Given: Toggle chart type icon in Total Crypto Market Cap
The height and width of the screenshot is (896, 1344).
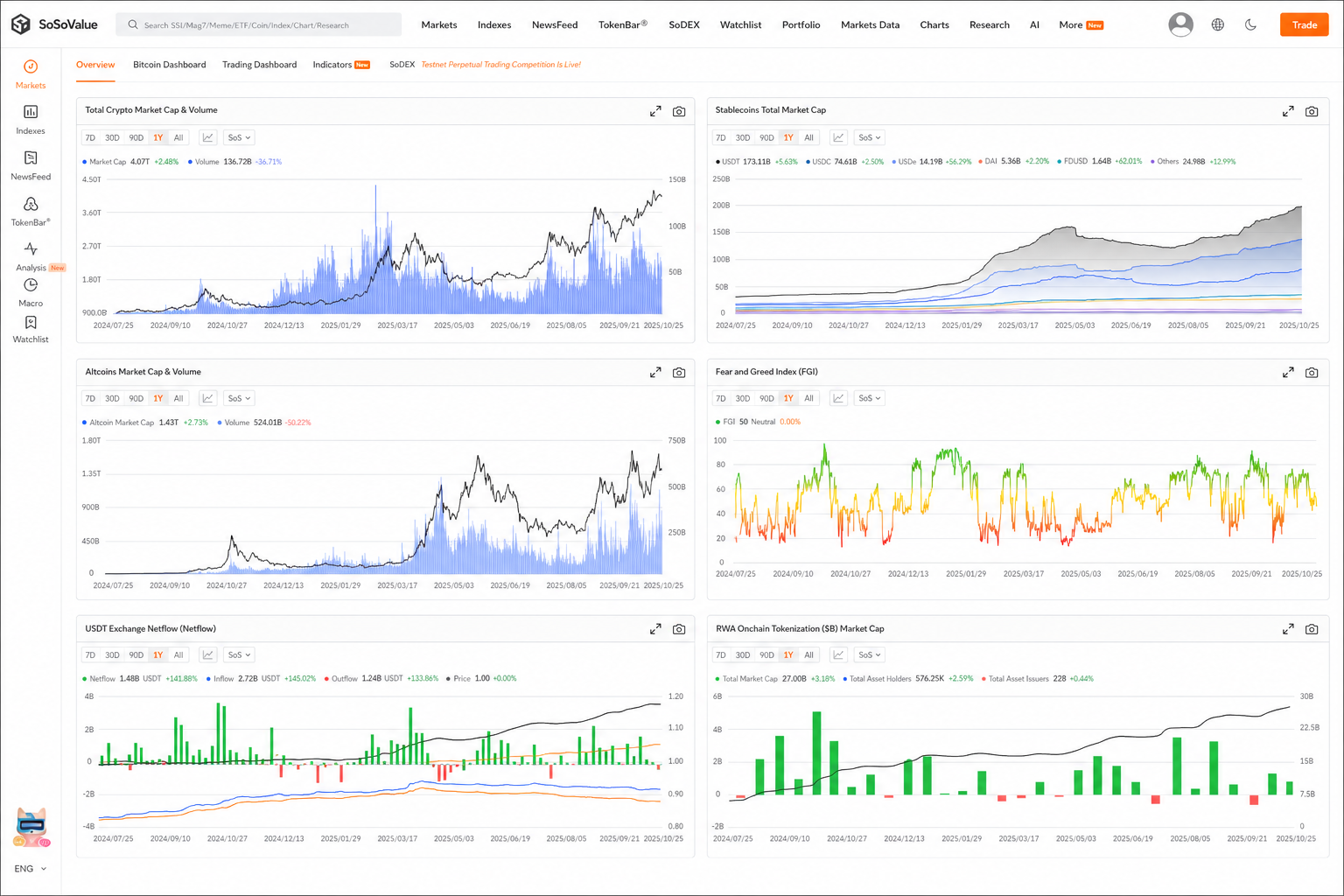Looking at the screenshot, I should click(208, 137).
